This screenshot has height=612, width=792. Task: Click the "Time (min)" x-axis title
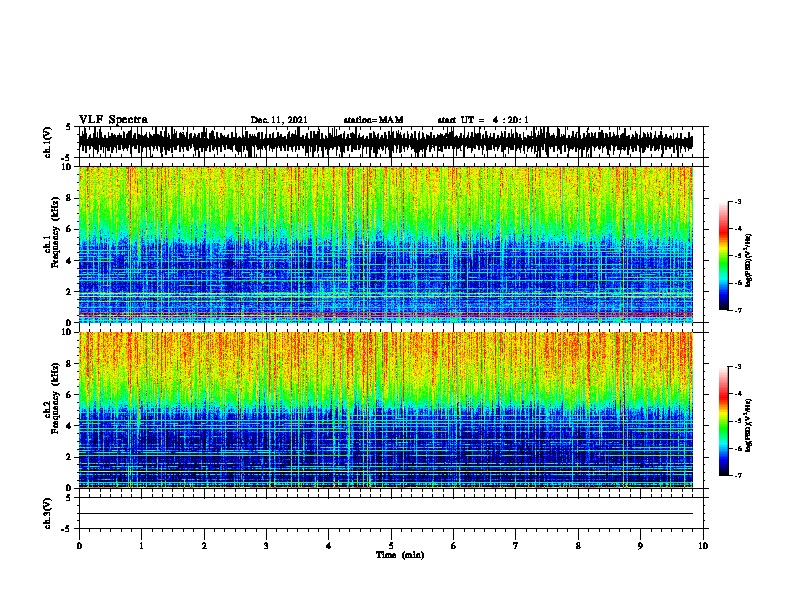400,555
